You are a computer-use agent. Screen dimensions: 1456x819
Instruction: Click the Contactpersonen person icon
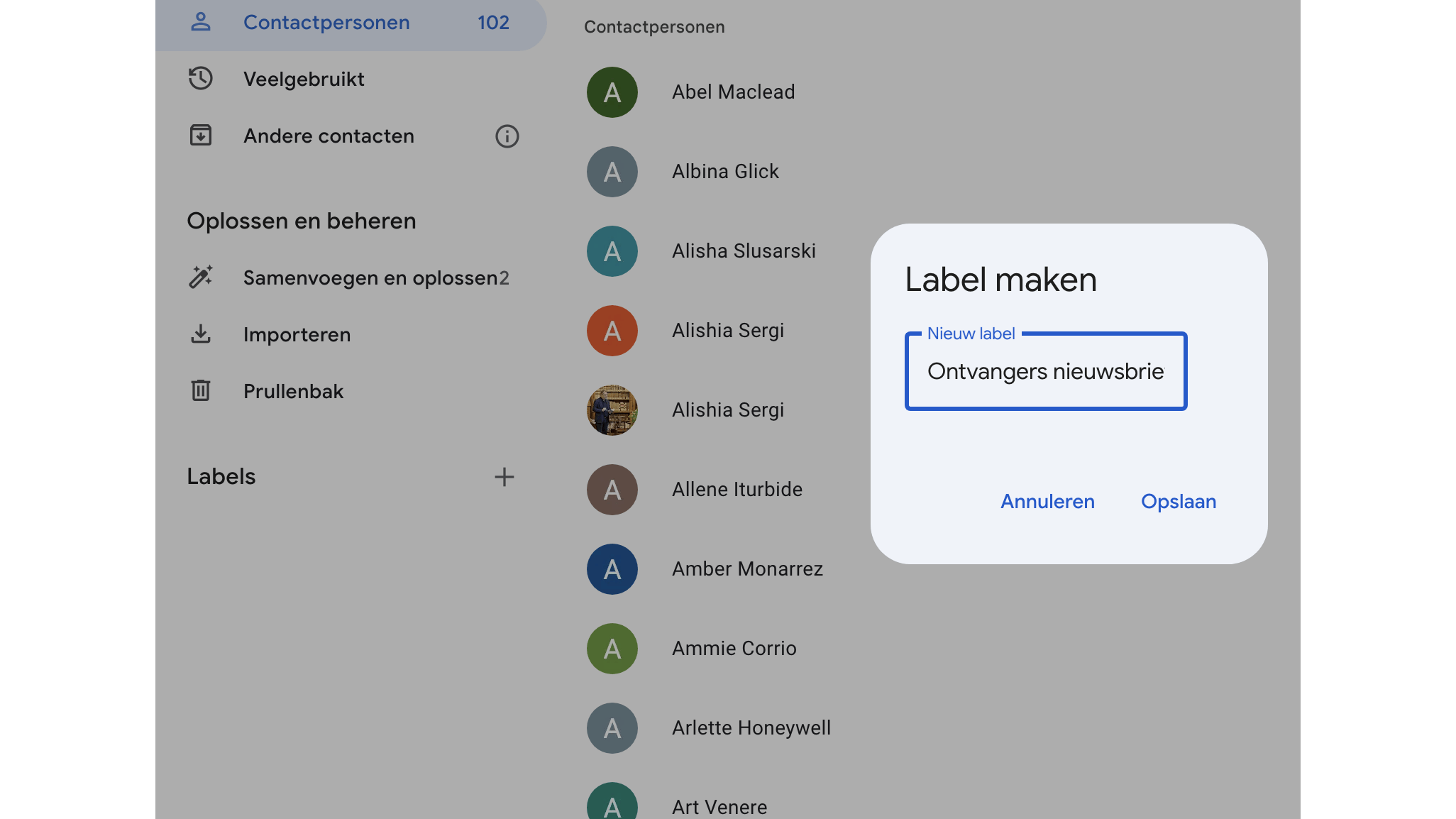tap(201, 22)
